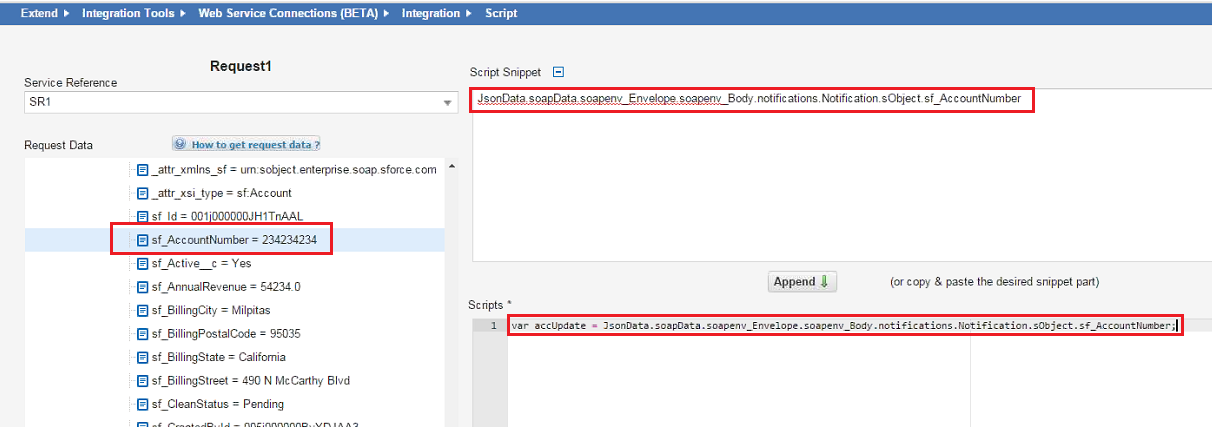Viewport: 1212px width, 428px height.
Task: Open the Service Reference dropdown
Action: pos(447,103)
